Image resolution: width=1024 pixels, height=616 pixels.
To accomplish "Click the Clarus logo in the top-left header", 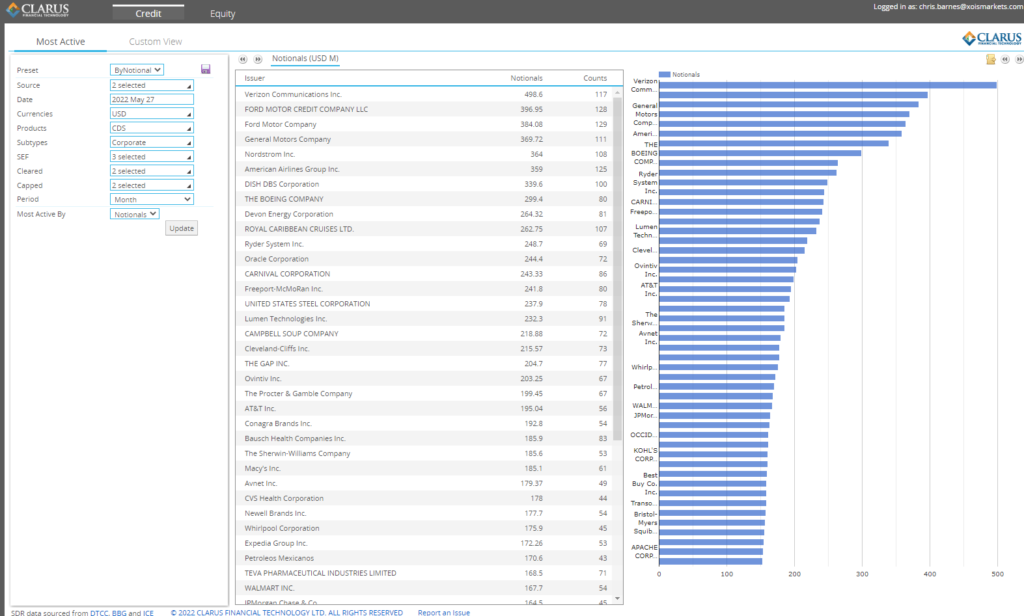I will pos(38,10).
